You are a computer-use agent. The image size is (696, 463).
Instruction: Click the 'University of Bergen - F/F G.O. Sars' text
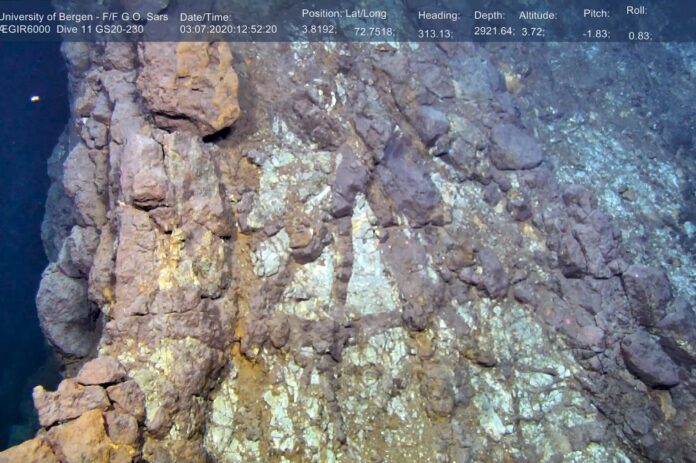84,17
